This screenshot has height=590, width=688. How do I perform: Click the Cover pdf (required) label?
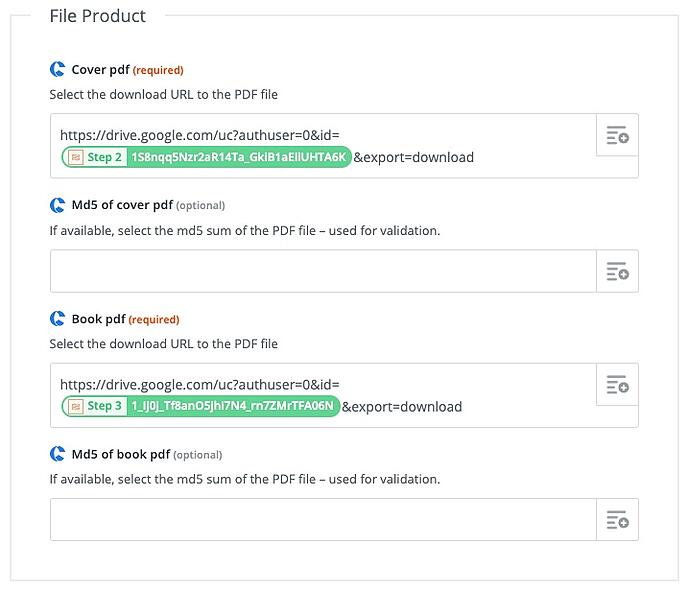pyautogui.click(x=127, y=70)
